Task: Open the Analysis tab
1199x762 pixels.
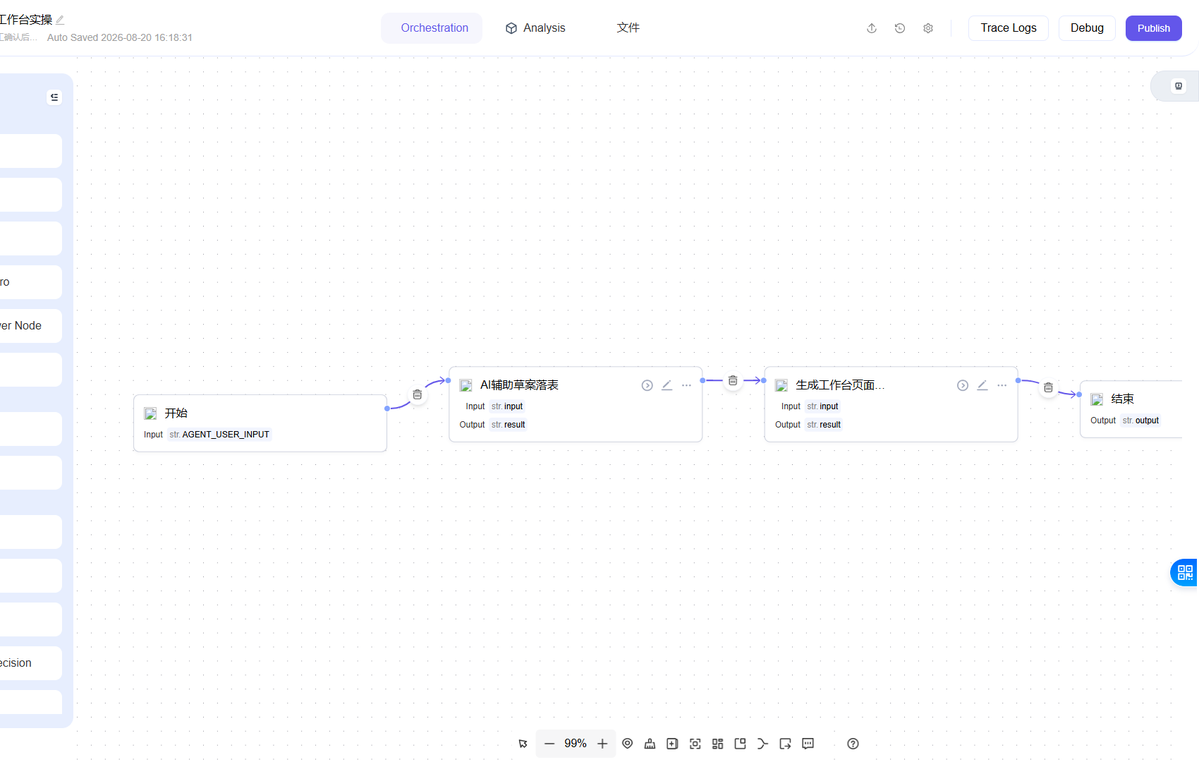Action: (535, 28)
